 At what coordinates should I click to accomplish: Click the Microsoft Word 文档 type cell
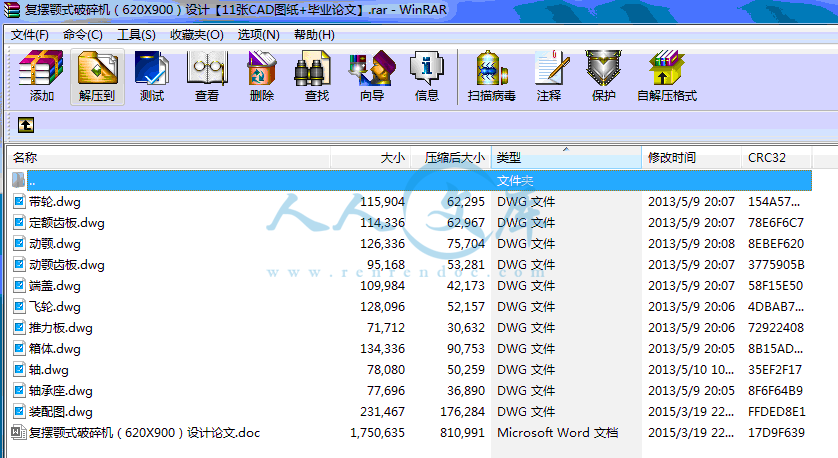tap(557, 433)
